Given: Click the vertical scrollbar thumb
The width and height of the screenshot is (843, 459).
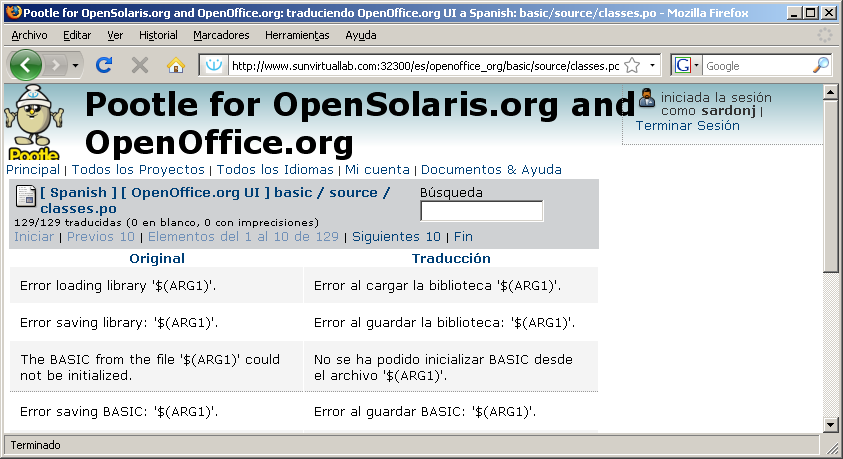Looking at the screenshot, I should [x=830, y=186].
